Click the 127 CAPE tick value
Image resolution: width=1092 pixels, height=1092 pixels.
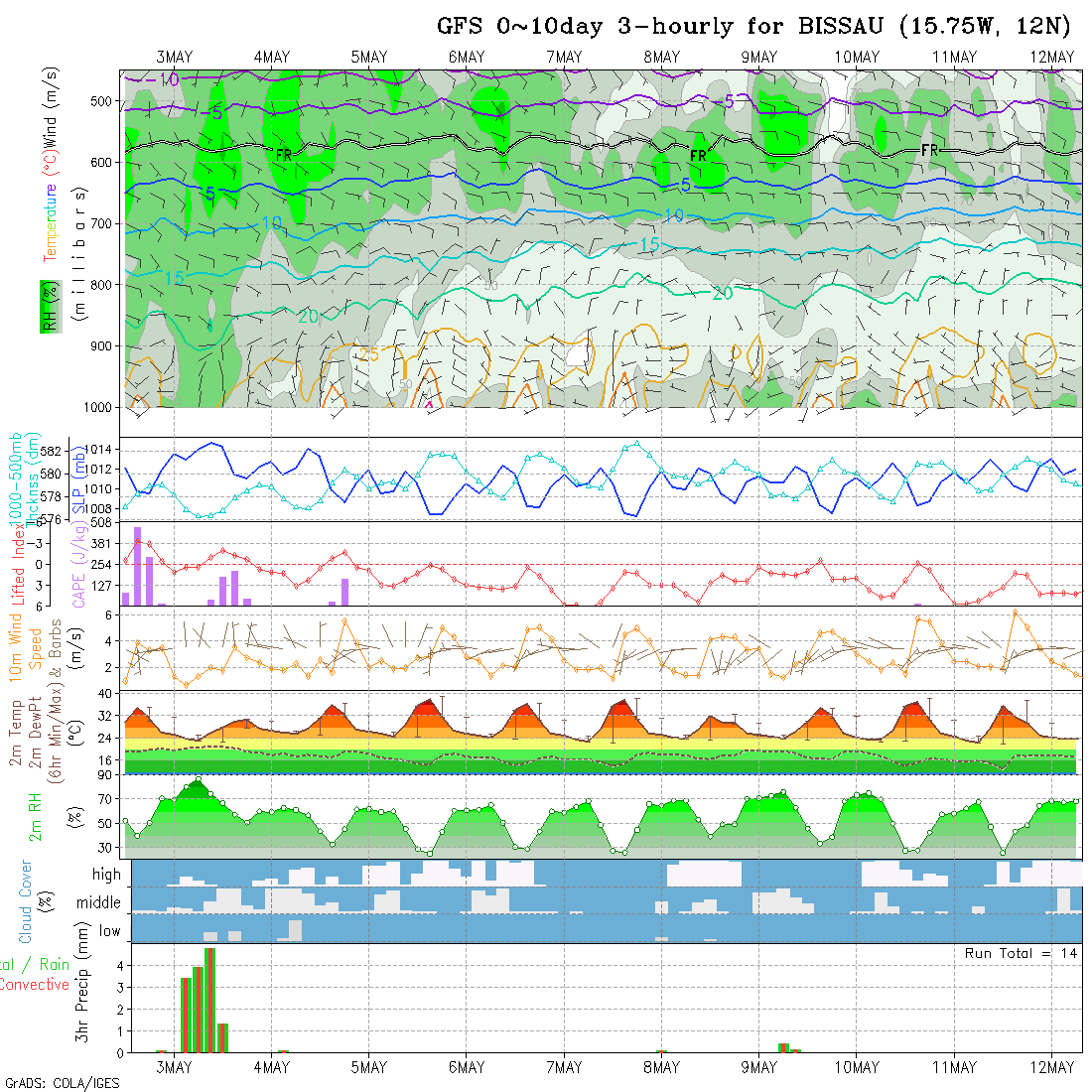pyautogui.click(x=101, y=587)
